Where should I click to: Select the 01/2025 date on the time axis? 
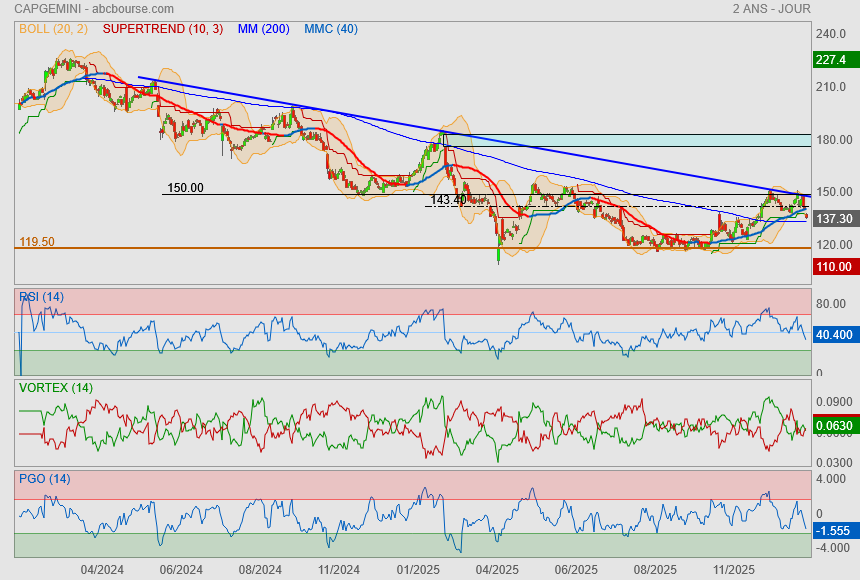[418, 569]
